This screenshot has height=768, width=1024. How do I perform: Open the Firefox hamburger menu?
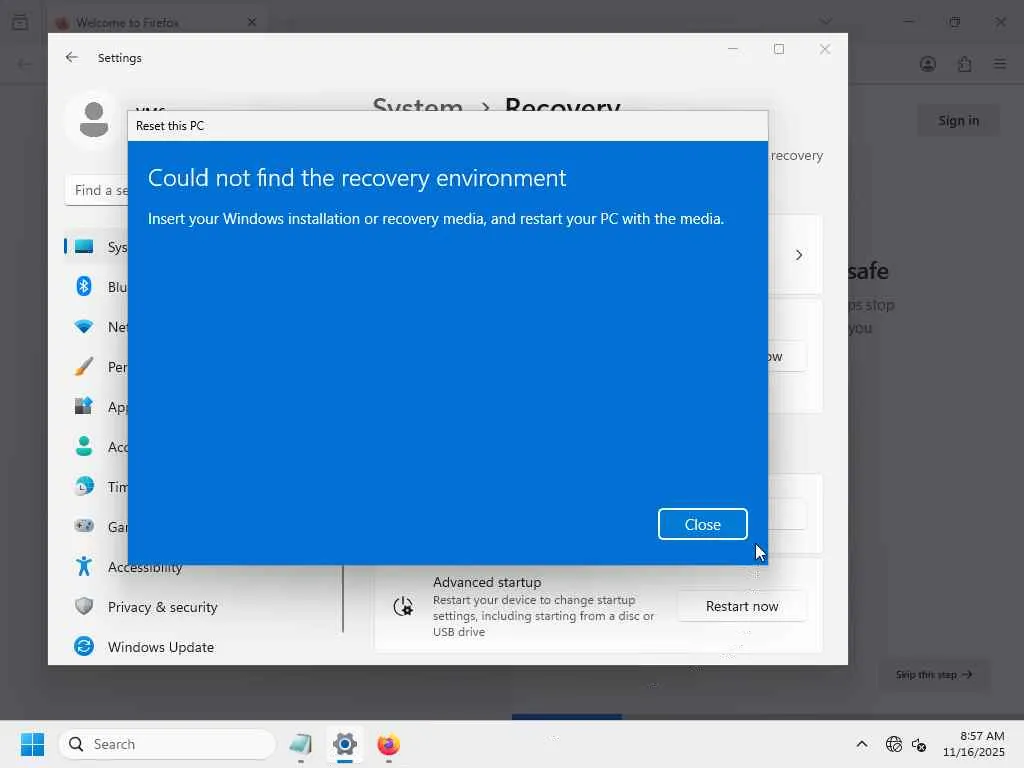(1000, 64)
